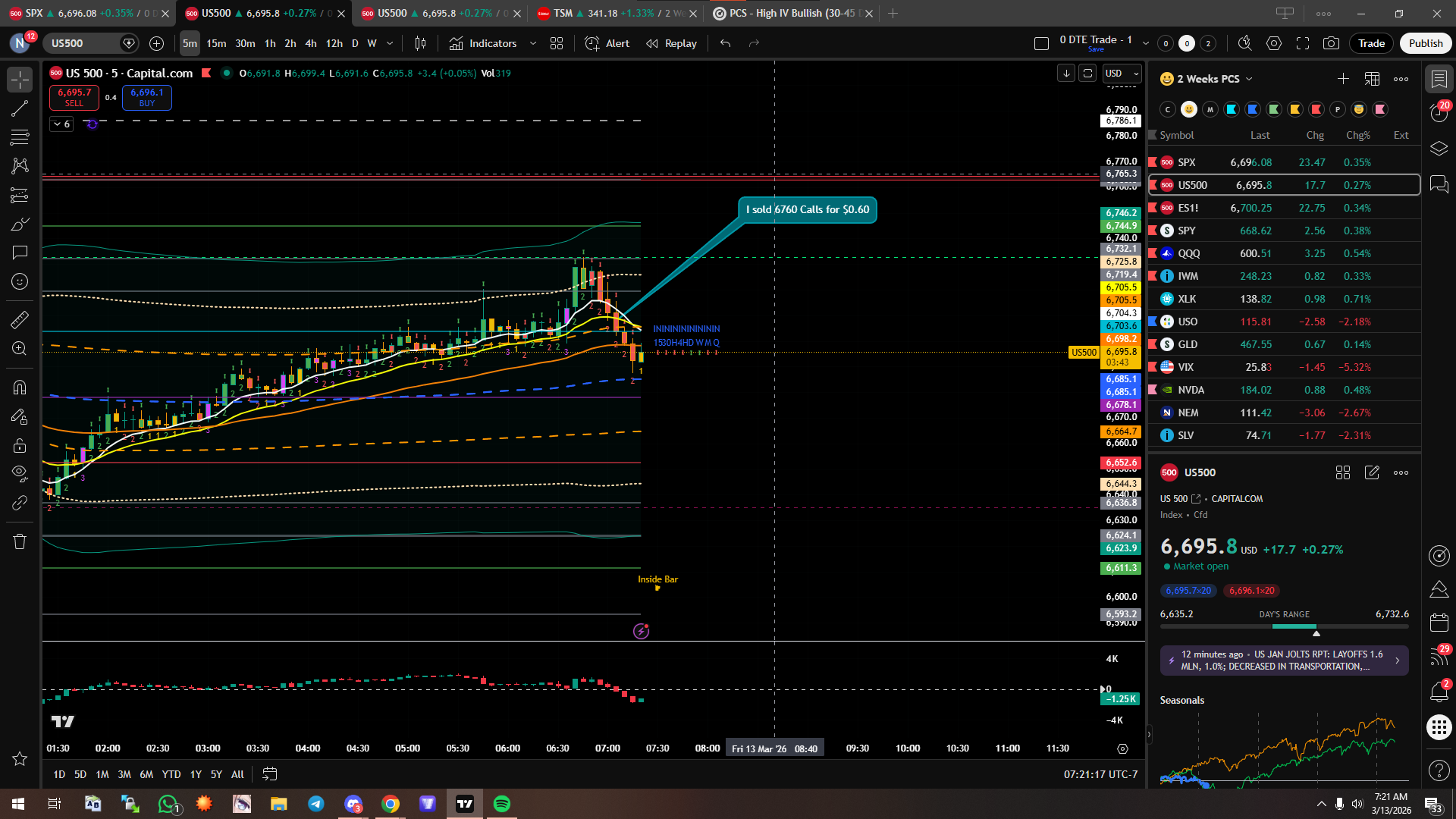Viewport: 1456px width, 819px height.
Task: Select the 15m timeframe
Action: click(x=216, y=43)
